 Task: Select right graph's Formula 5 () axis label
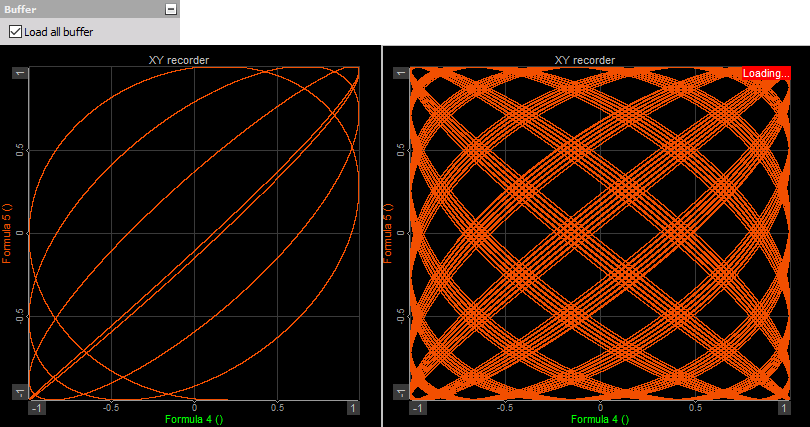point(388,233)
